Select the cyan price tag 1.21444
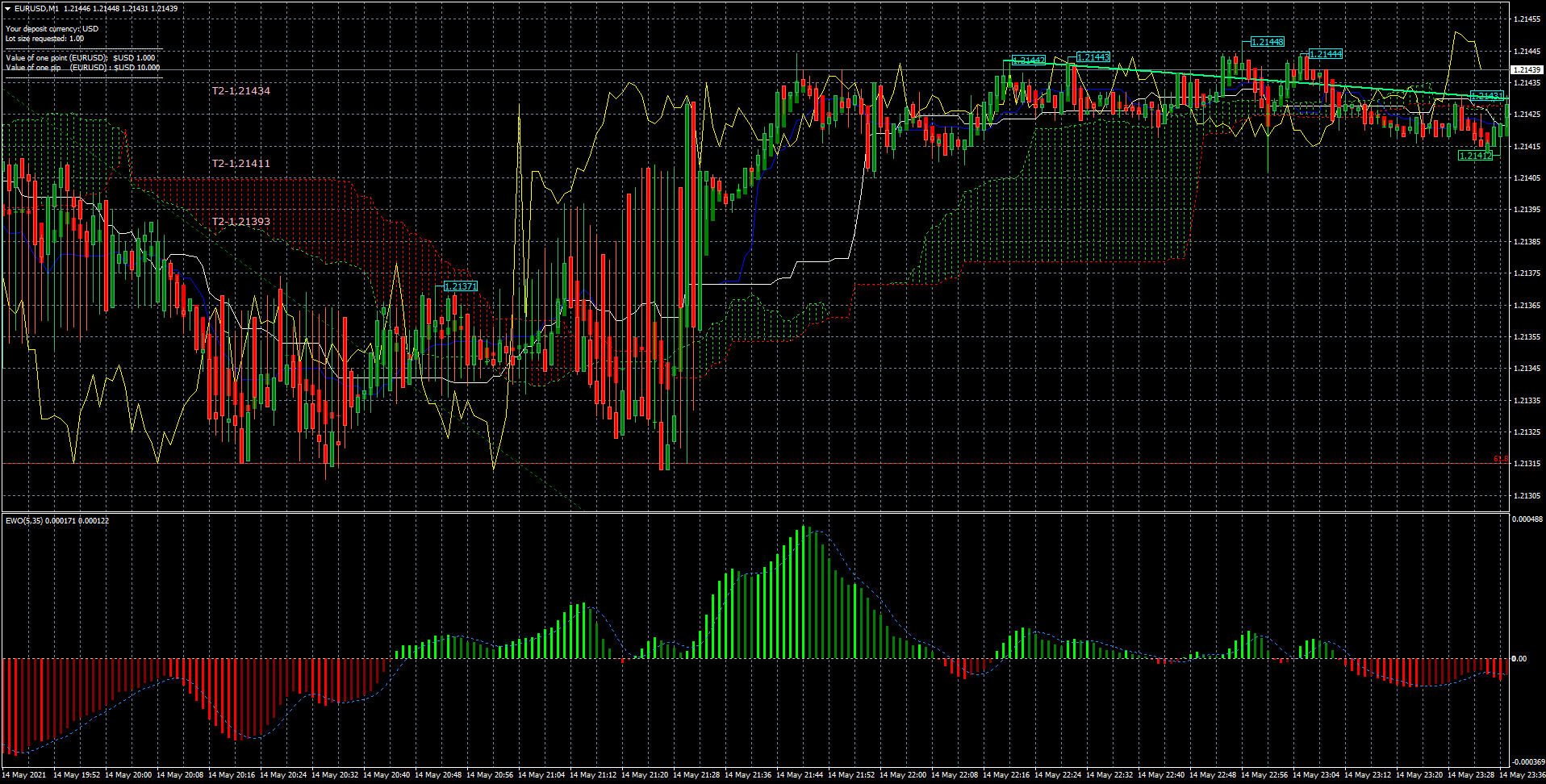Image resolution: width=1546 pixels, height=784 pixels. 1326,55
